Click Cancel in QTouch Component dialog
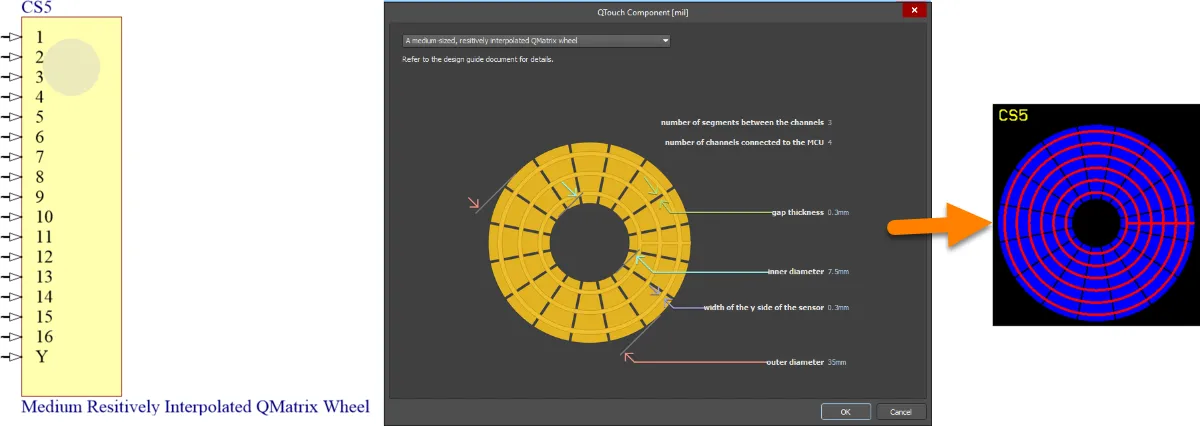The height and width of the screenshot is (426, 1200). point(901,411)
